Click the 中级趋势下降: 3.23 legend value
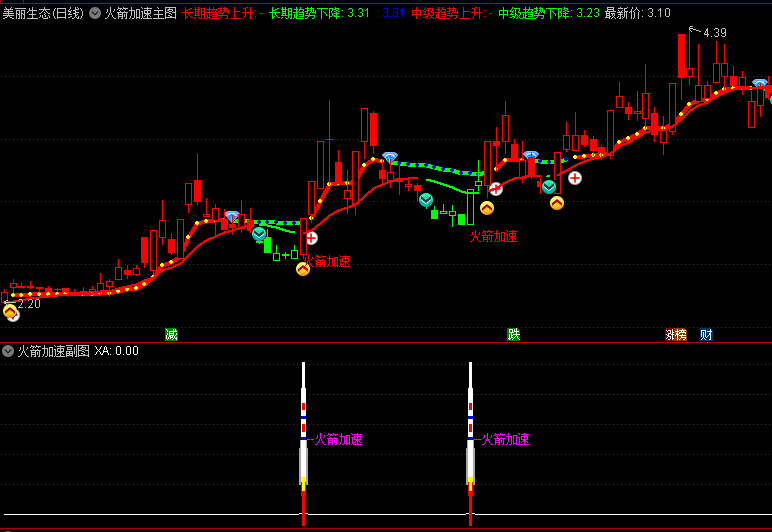The image size is (772, 532). (x=549, y=13)
